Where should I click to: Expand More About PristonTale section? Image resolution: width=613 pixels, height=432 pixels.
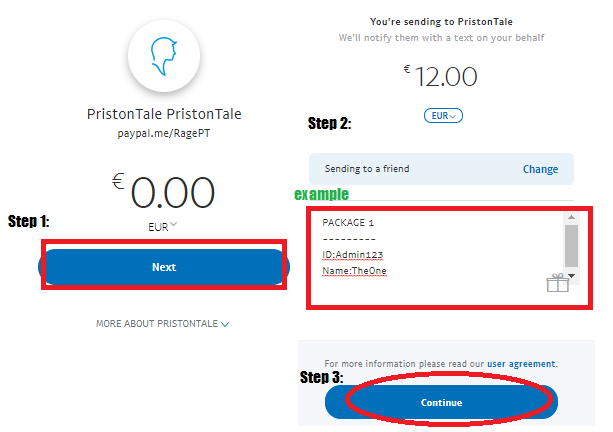162,324
